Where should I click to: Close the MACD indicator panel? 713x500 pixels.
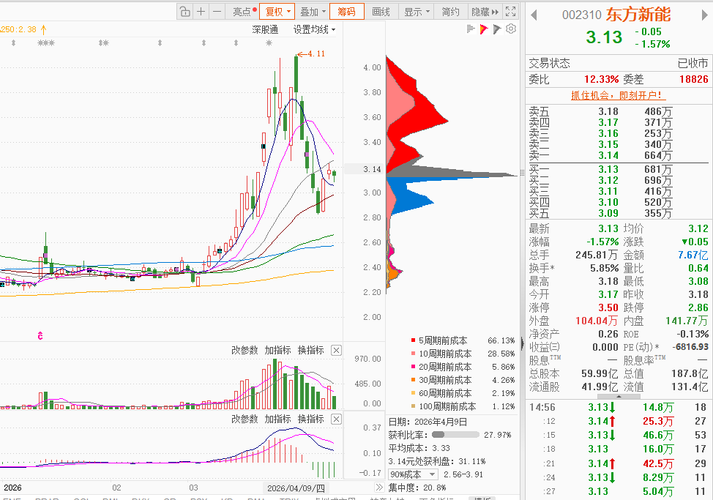click(x=336, y=419)
